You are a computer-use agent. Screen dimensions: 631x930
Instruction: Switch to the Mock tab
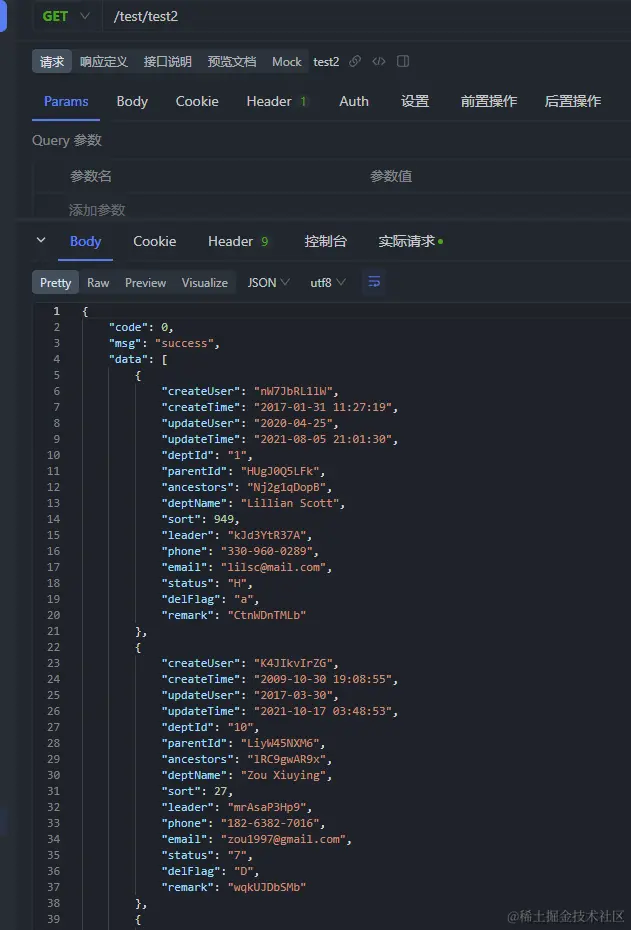pos(286,62)
